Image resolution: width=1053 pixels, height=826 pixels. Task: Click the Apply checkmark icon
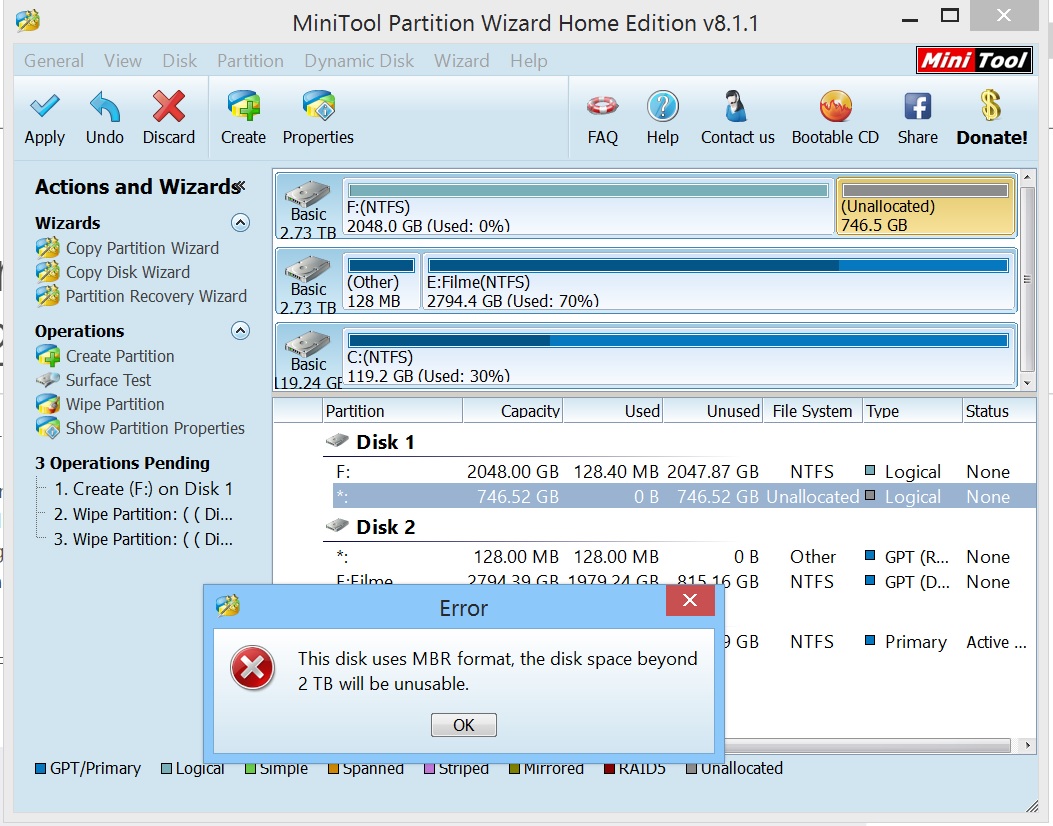pos(45,105)
